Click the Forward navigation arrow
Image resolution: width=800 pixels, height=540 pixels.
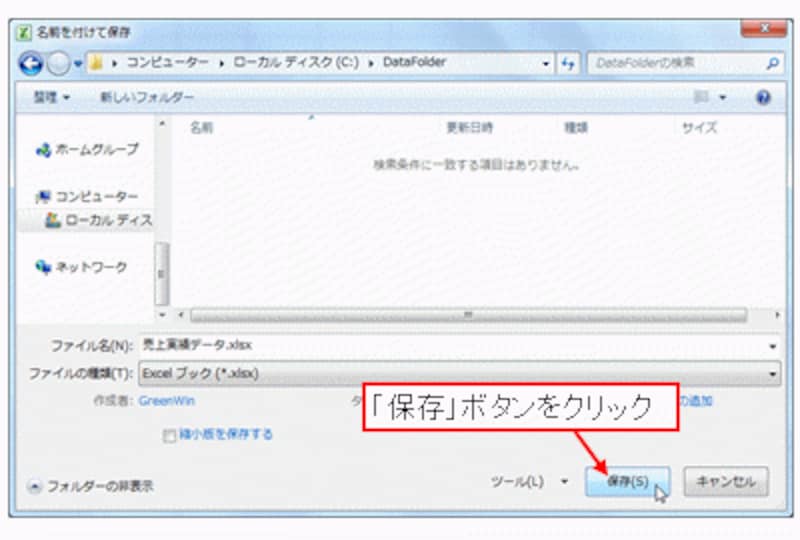[58, 64]
